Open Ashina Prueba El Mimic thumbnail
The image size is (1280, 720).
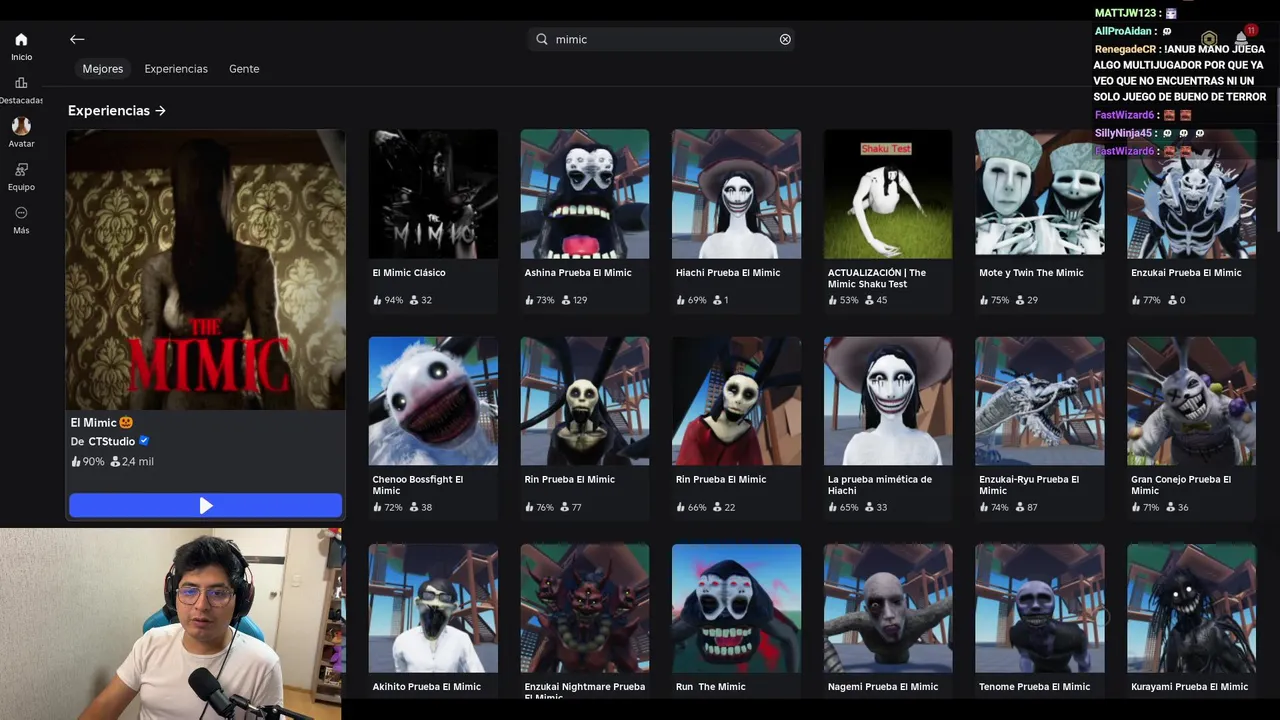585,194
